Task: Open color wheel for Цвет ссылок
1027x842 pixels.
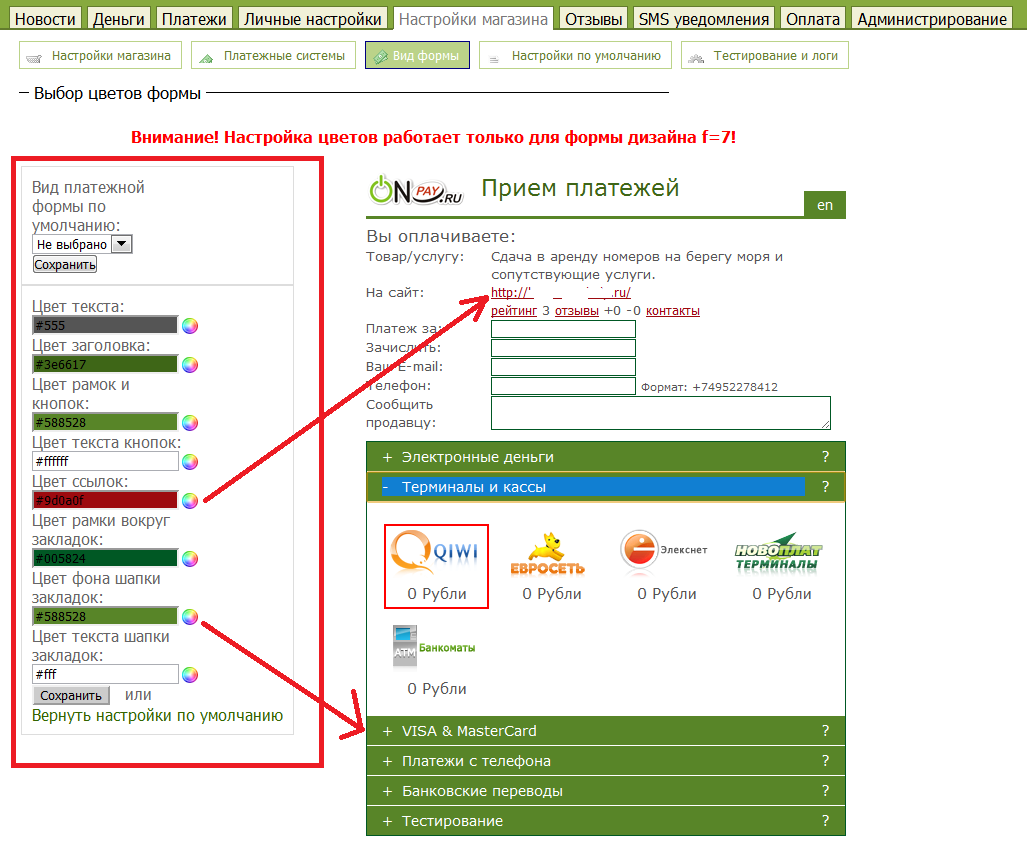Action: coord(189,500)
